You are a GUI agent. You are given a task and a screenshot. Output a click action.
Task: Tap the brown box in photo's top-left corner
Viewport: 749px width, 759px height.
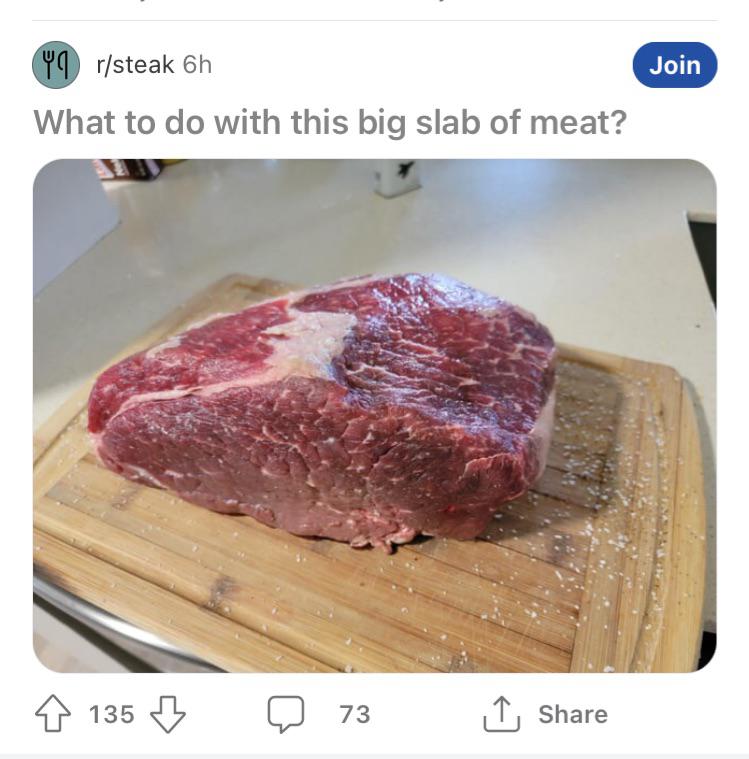coord(125,168)
